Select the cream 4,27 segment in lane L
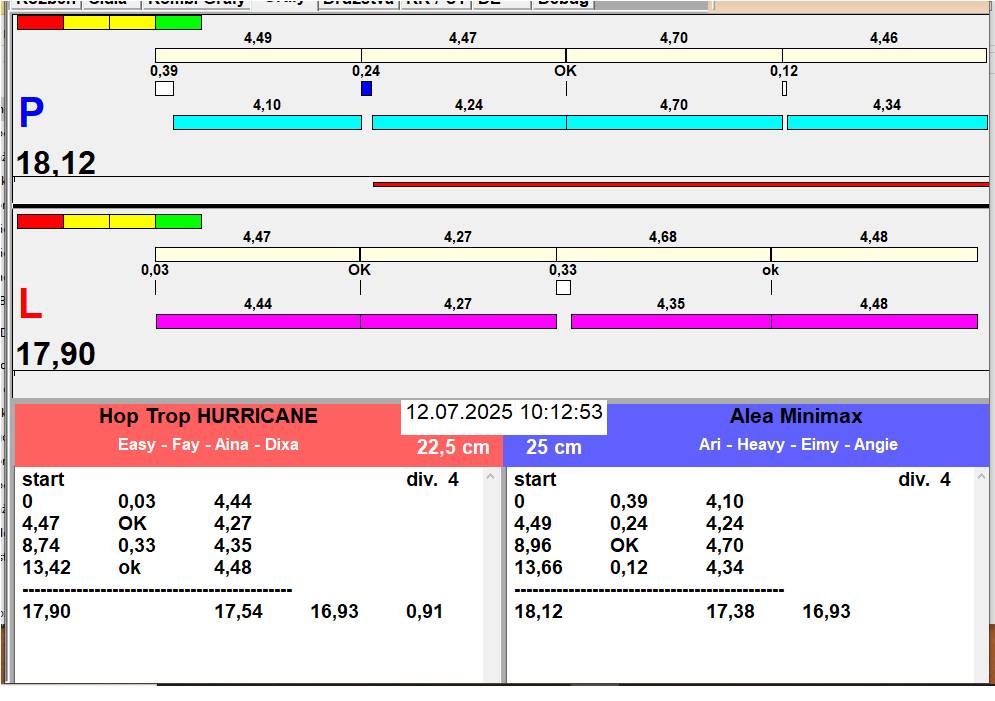The height and width of the screenshot is (701, 995). click(x=458, y=254)
